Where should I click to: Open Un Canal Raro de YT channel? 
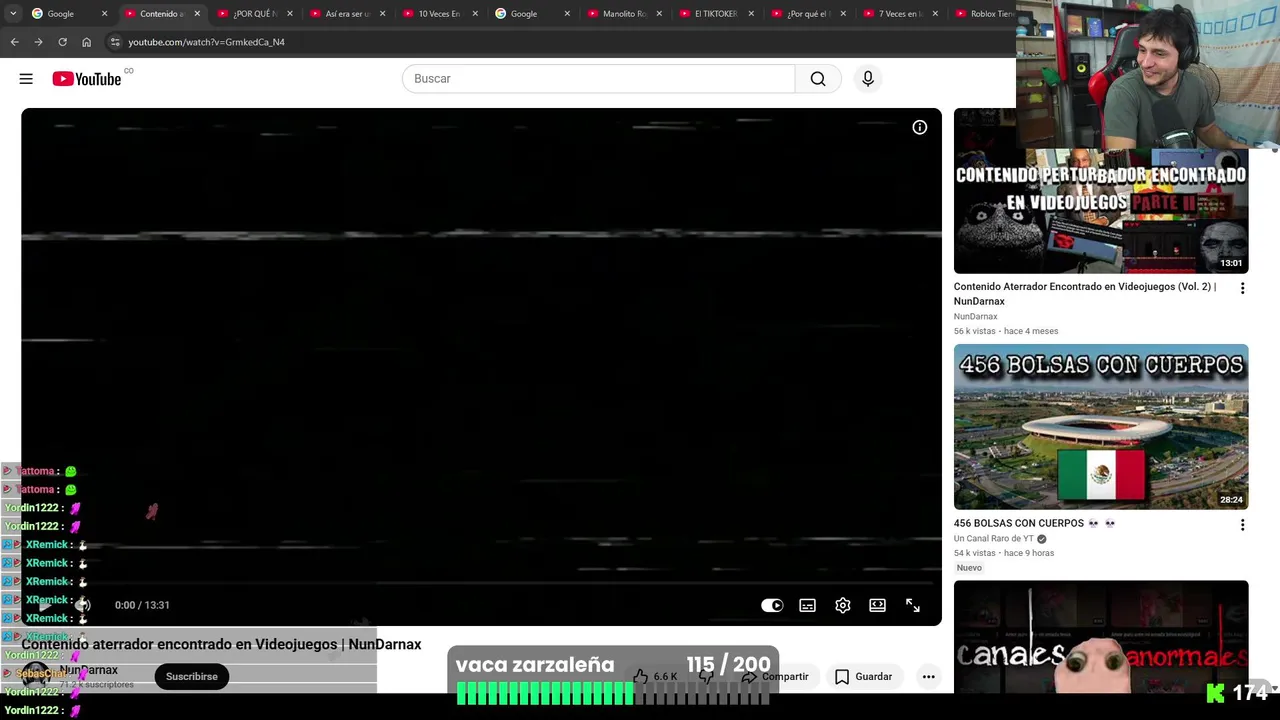pos(994,539)
